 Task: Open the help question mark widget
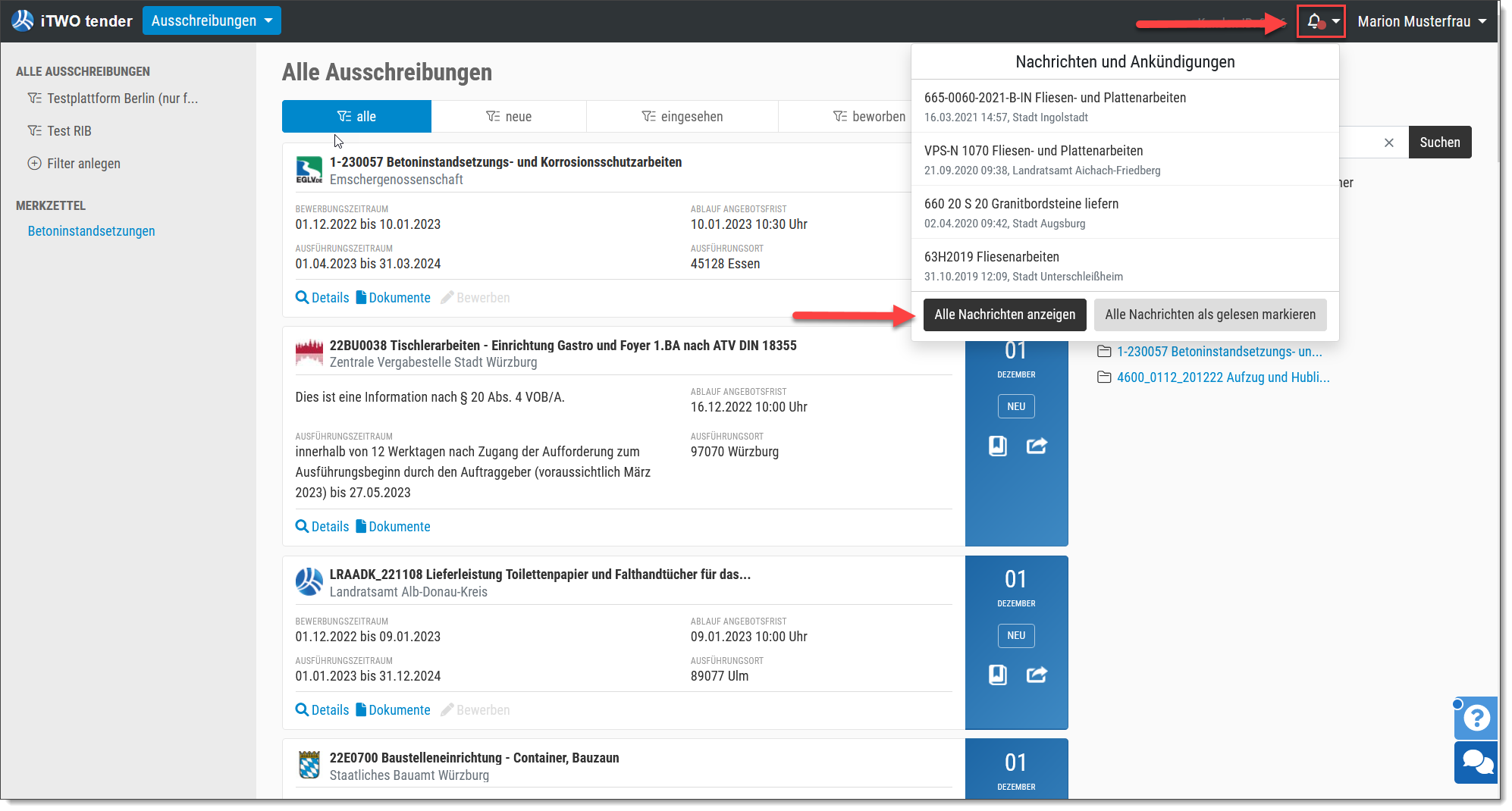pos(1476,717)
